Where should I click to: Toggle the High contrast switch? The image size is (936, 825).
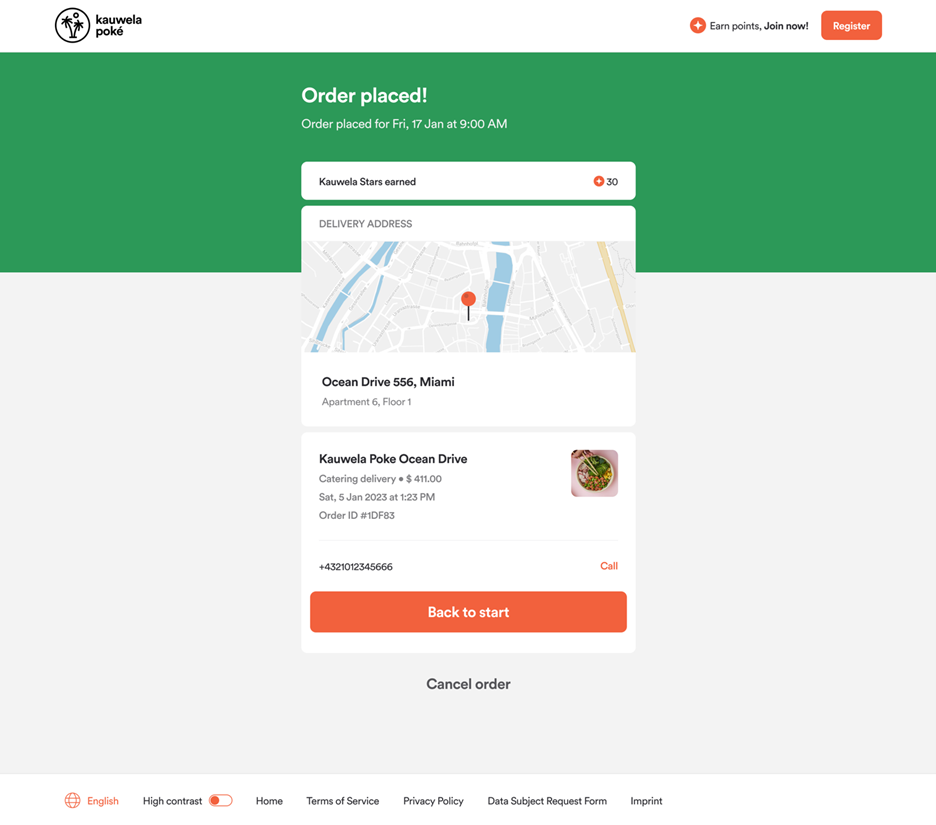coord(220,801)
